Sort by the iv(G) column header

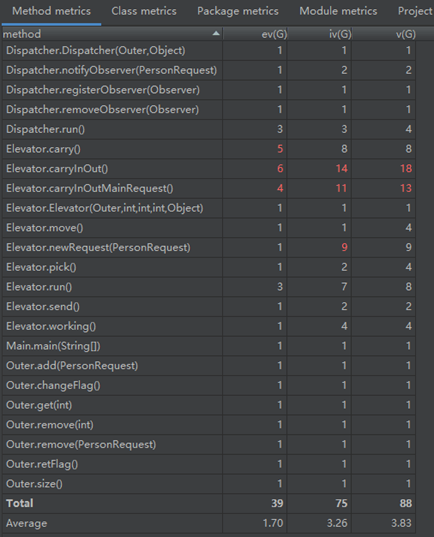pos(320,34)
